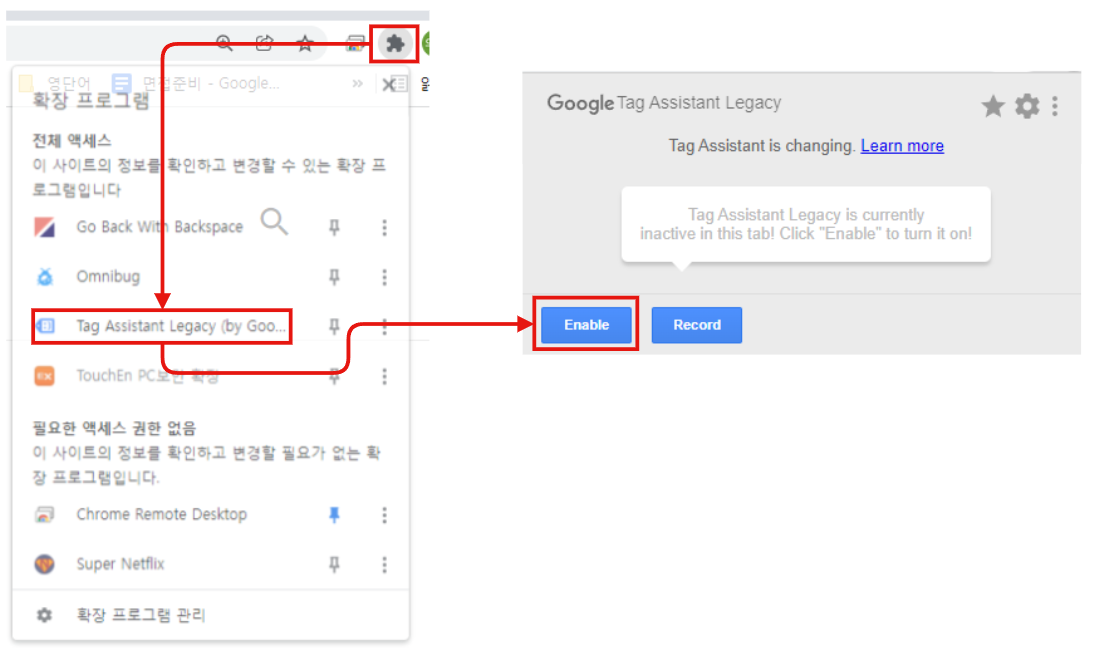Click the Google logo in Tag Assistant
The width and height of the screenshot is (1099, 648).
tap(580, 104)
